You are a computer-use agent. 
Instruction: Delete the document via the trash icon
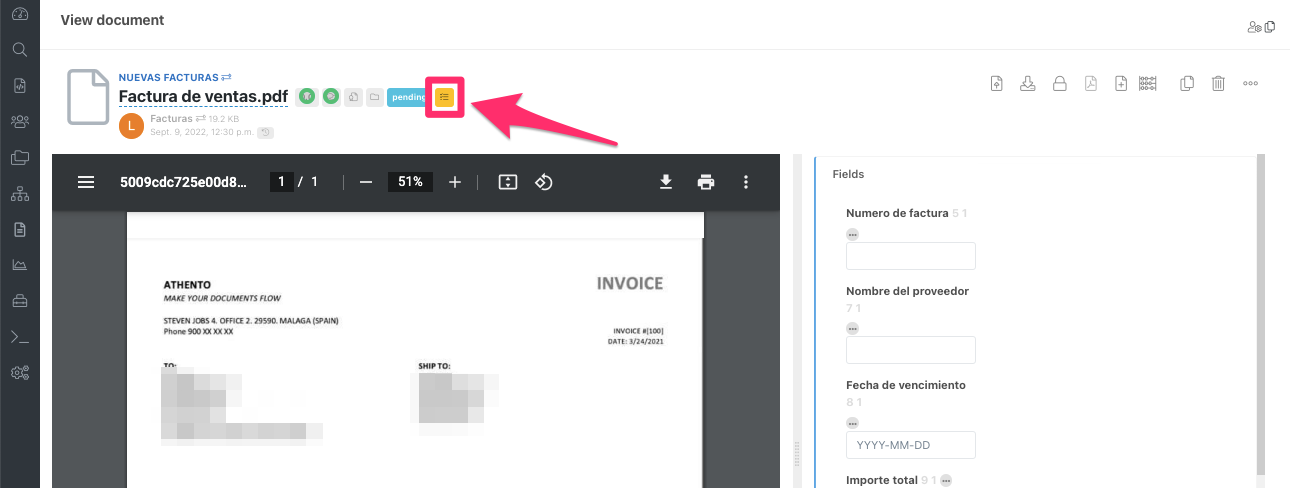(1218, 84)
